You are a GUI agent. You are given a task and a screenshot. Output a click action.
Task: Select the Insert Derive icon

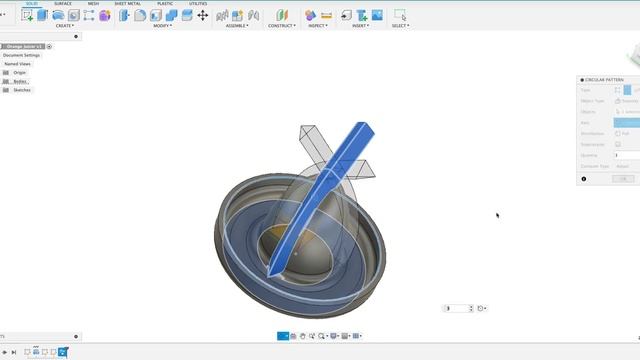pyautogui.click(x=346, y=16)
